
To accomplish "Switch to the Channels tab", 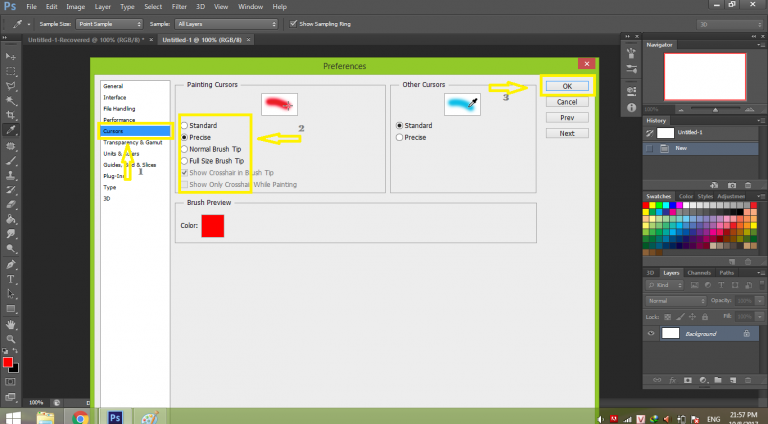I will [x=699, y=273].
